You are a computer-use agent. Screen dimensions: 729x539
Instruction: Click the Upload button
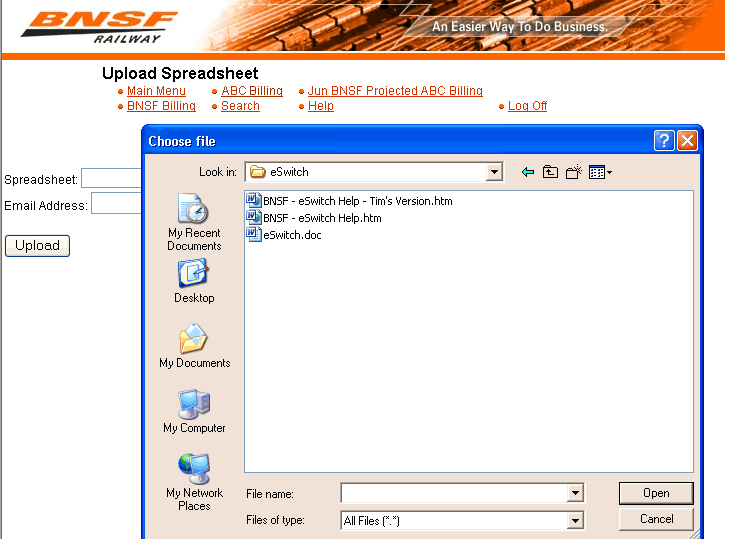pyautogui.click(x=37, y=246)
